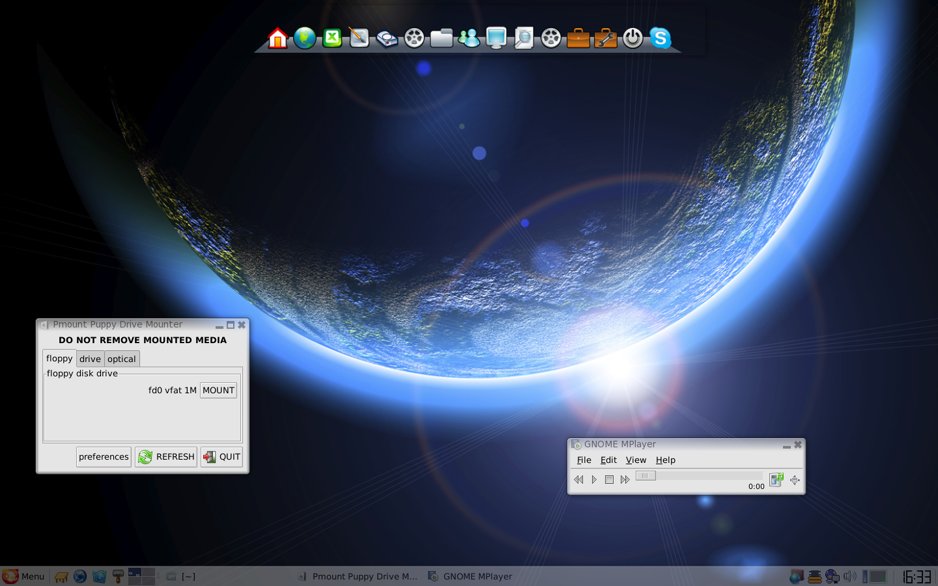Image resolution: width=938 pixels, height=586 pixels.
Task: Click fast forward in GNOME MPlayer
Action: tap(625, 480)
